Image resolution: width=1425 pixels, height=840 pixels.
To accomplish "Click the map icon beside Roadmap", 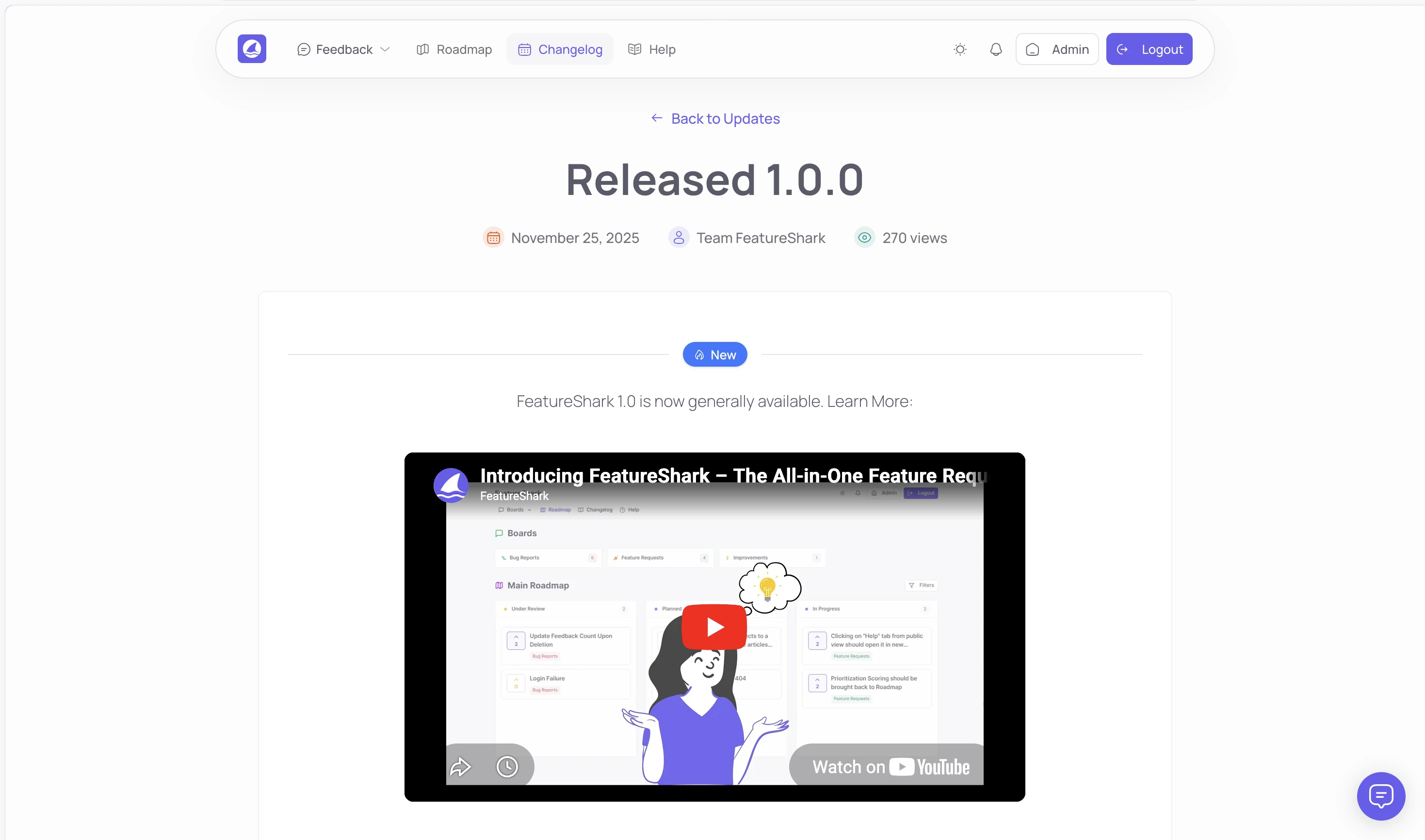I will tap(422, 49).
